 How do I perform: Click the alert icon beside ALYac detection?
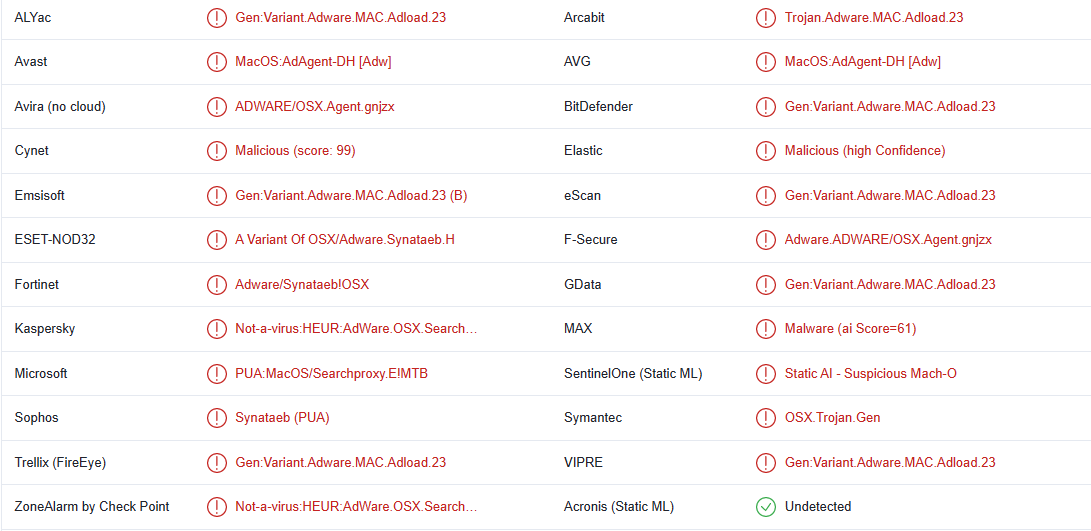pyautogui.click(x=217, y=18)
